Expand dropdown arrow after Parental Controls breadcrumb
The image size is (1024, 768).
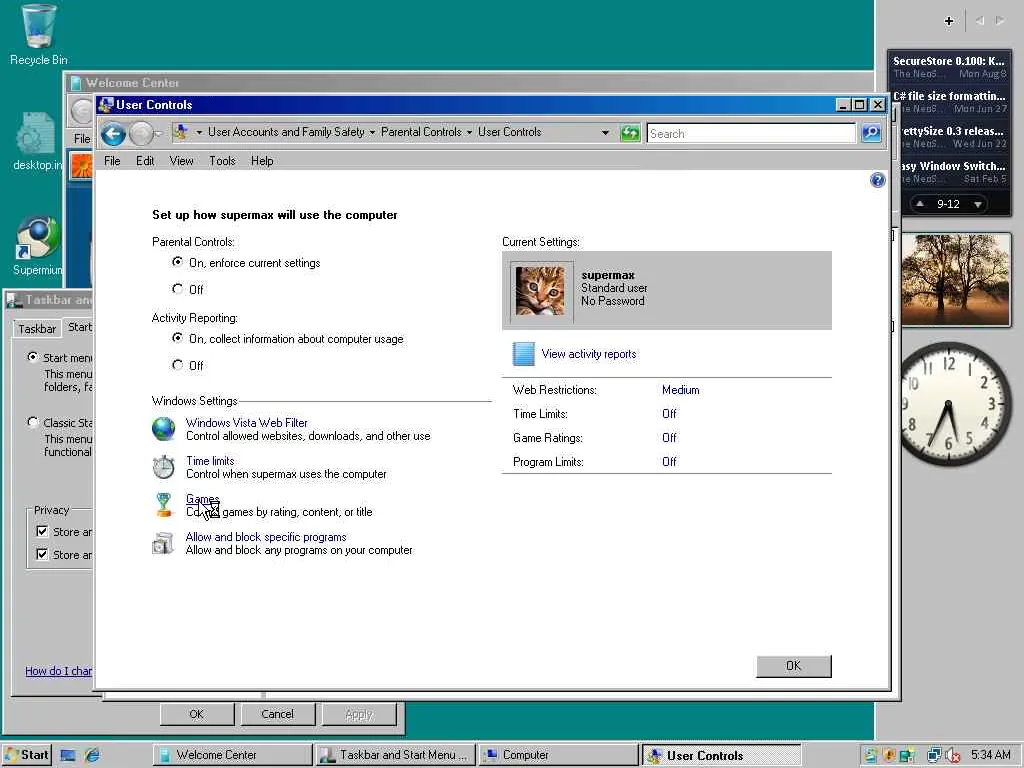coord(469,133)
